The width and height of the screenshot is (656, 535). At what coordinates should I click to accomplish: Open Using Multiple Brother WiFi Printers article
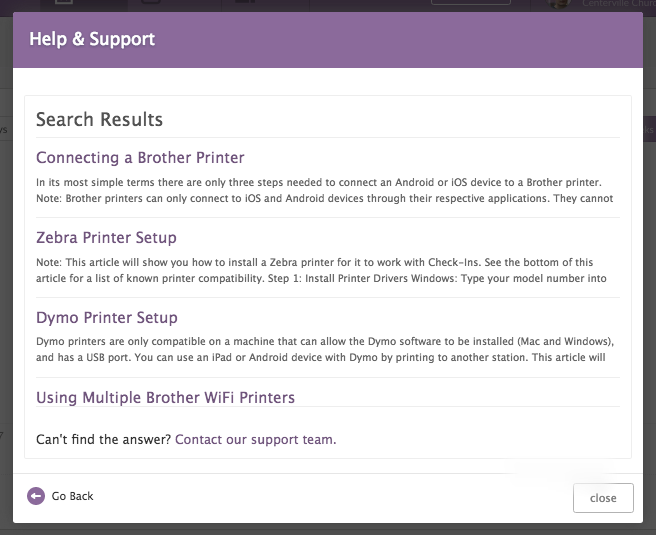[x=165, y=397]
